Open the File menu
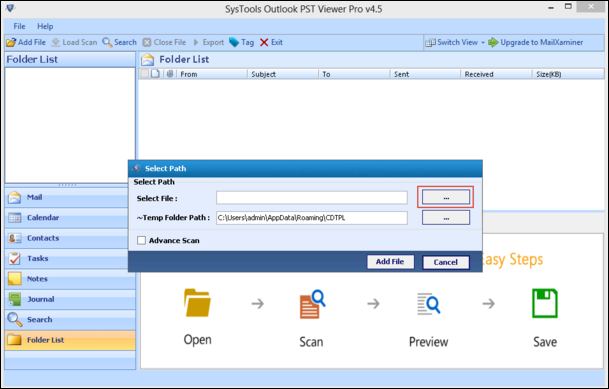This screenshot has width=609, height=389. (x=19, y=26)
